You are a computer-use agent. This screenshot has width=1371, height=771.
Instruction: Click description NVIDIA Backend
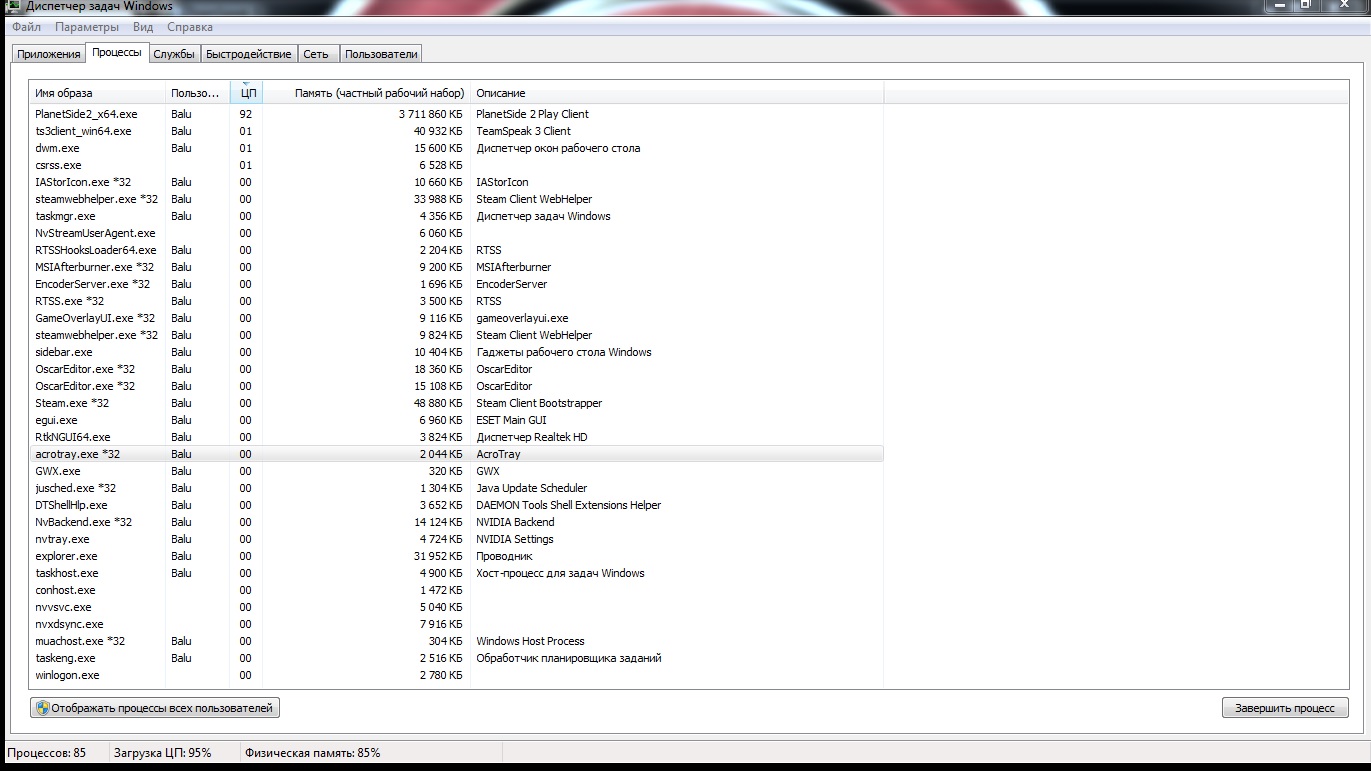(x=515, y=522)
